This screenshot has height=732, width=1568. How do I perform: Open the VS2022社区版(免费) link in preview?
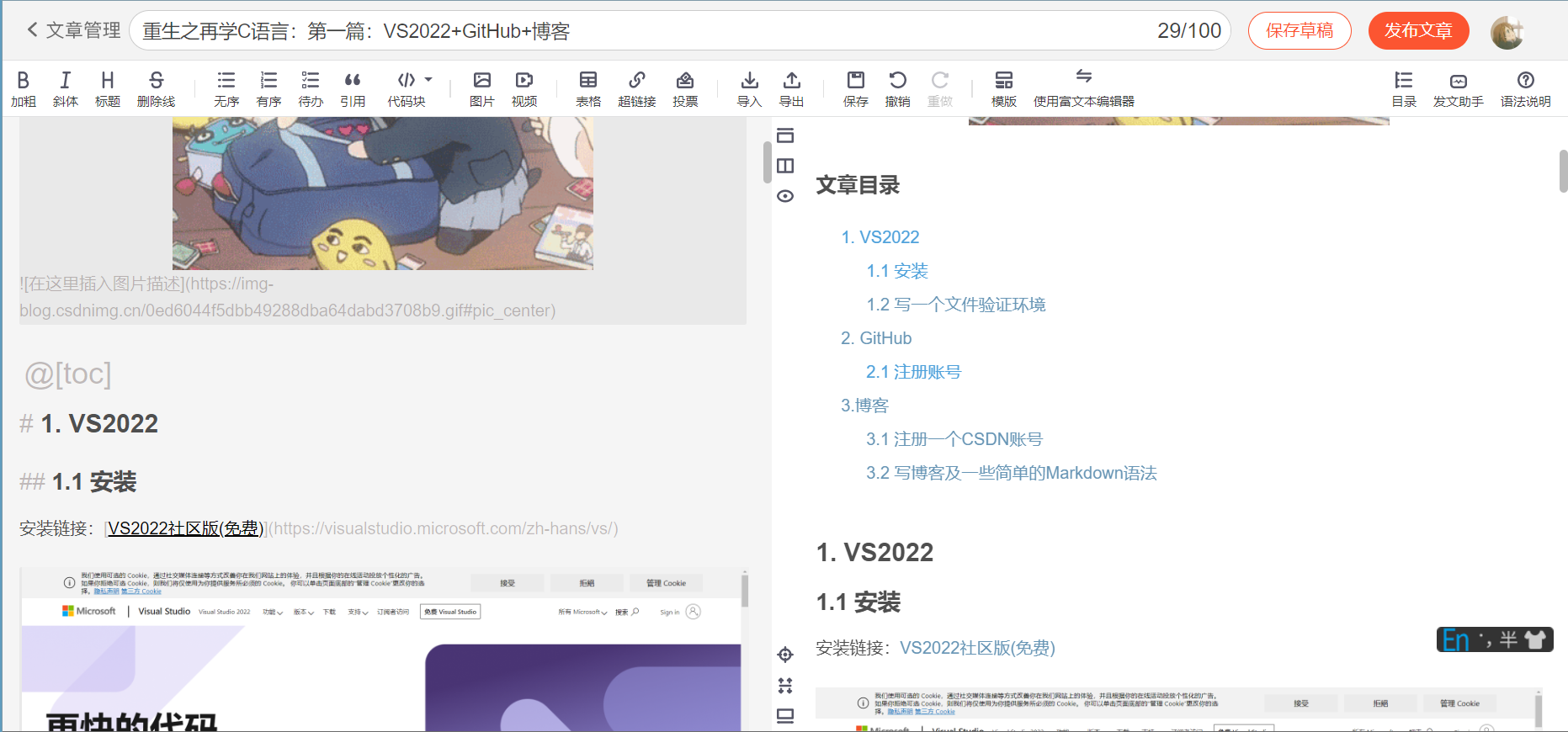(977, 648)
